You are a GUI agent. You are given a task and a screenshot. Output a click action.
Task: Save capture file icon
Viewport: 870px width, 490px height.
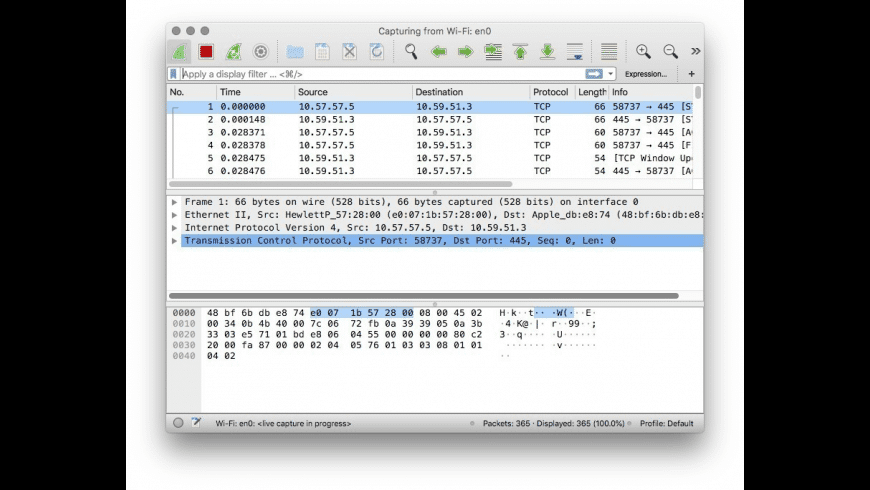tap(322, 52)
